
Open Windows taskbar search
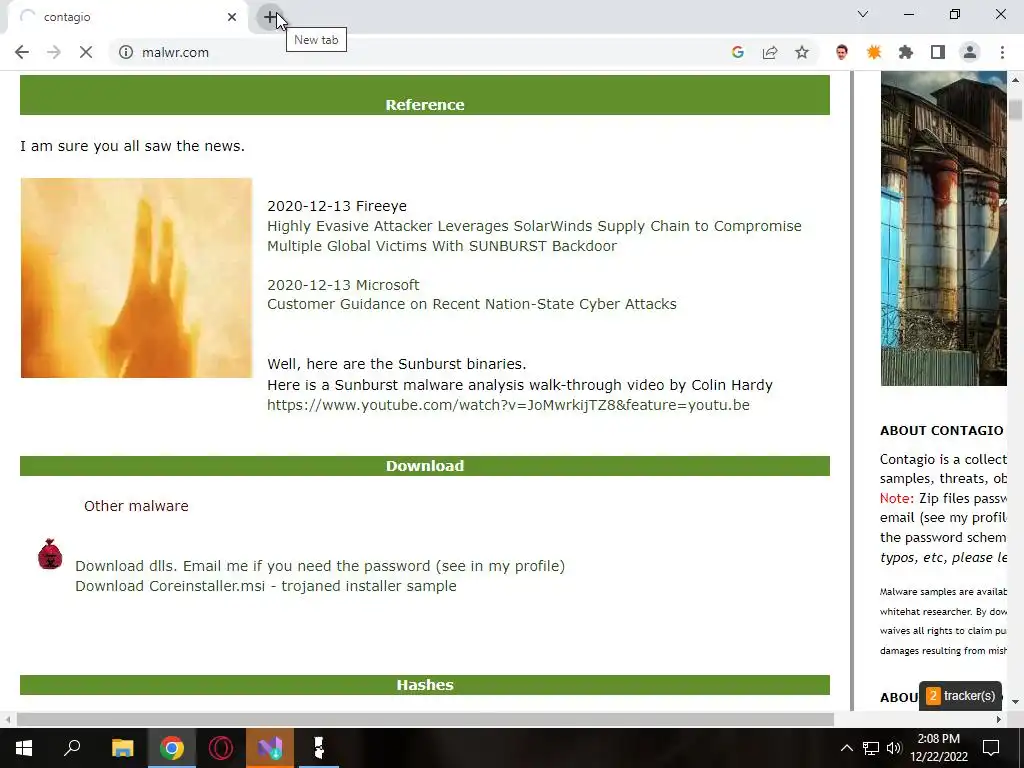(x=72, y=748)
